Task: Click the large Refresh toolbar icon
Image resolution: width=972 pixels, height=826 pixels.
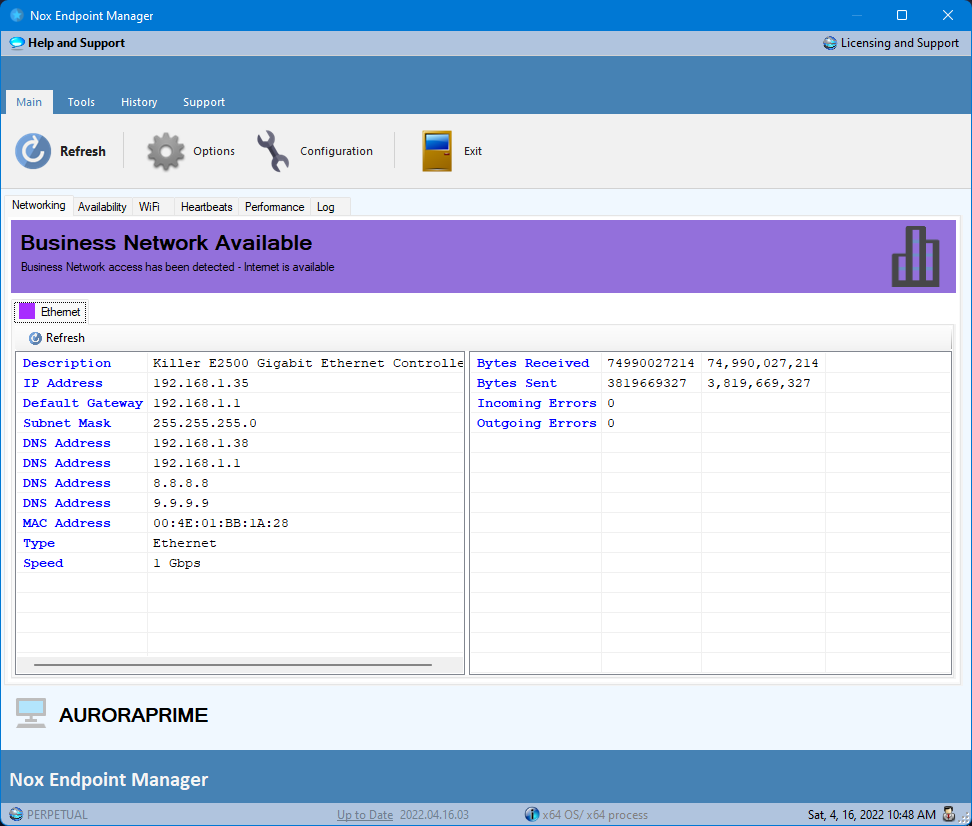Action: pos(33,151)
